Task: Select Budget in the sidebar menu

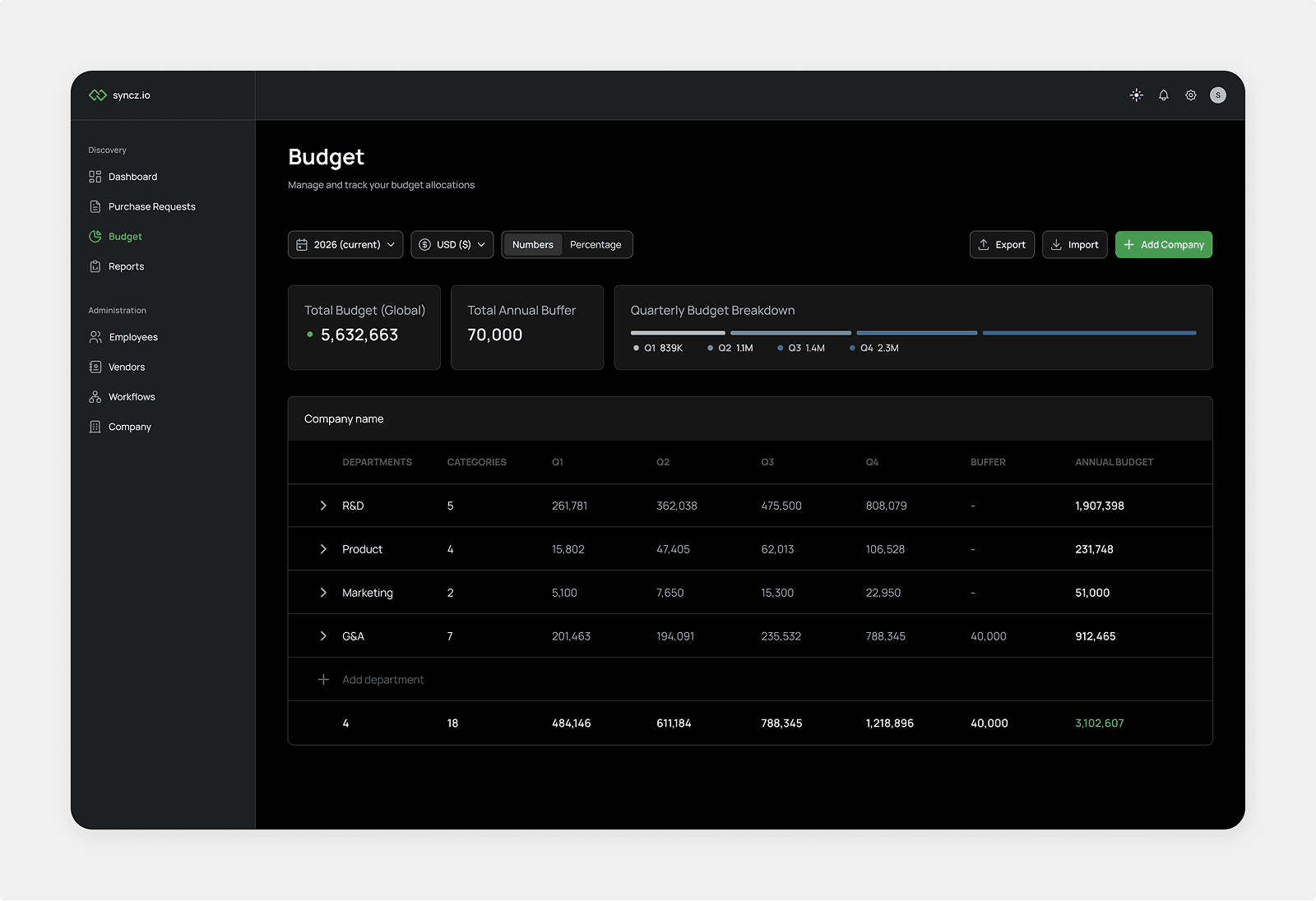Action: pos(125,236)
